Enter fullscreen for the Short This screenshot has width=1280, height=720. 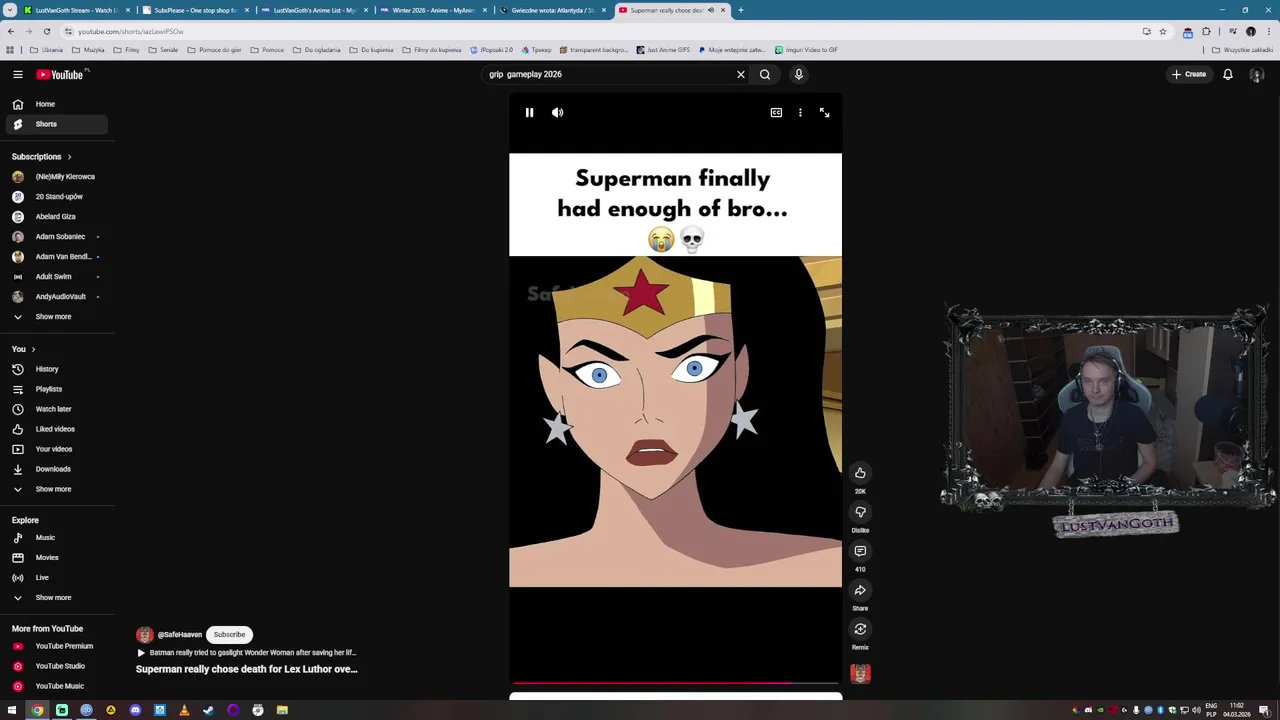[x=824, y=113]
